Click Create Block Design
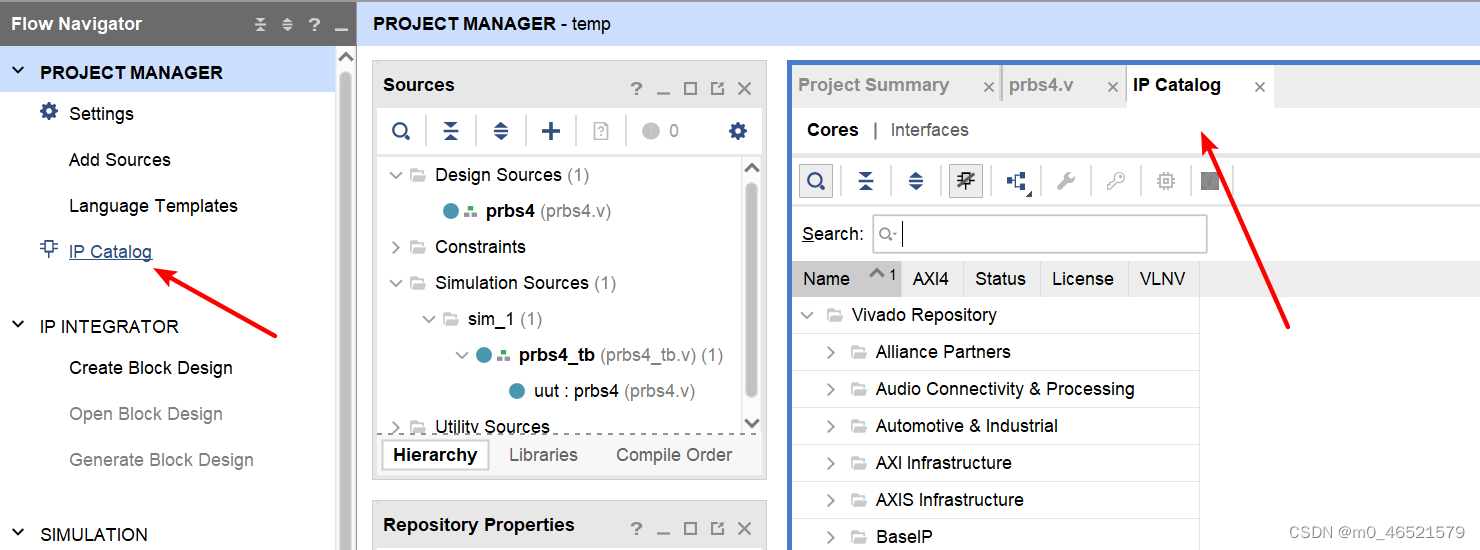The image size is (1480, 550). 150,368
